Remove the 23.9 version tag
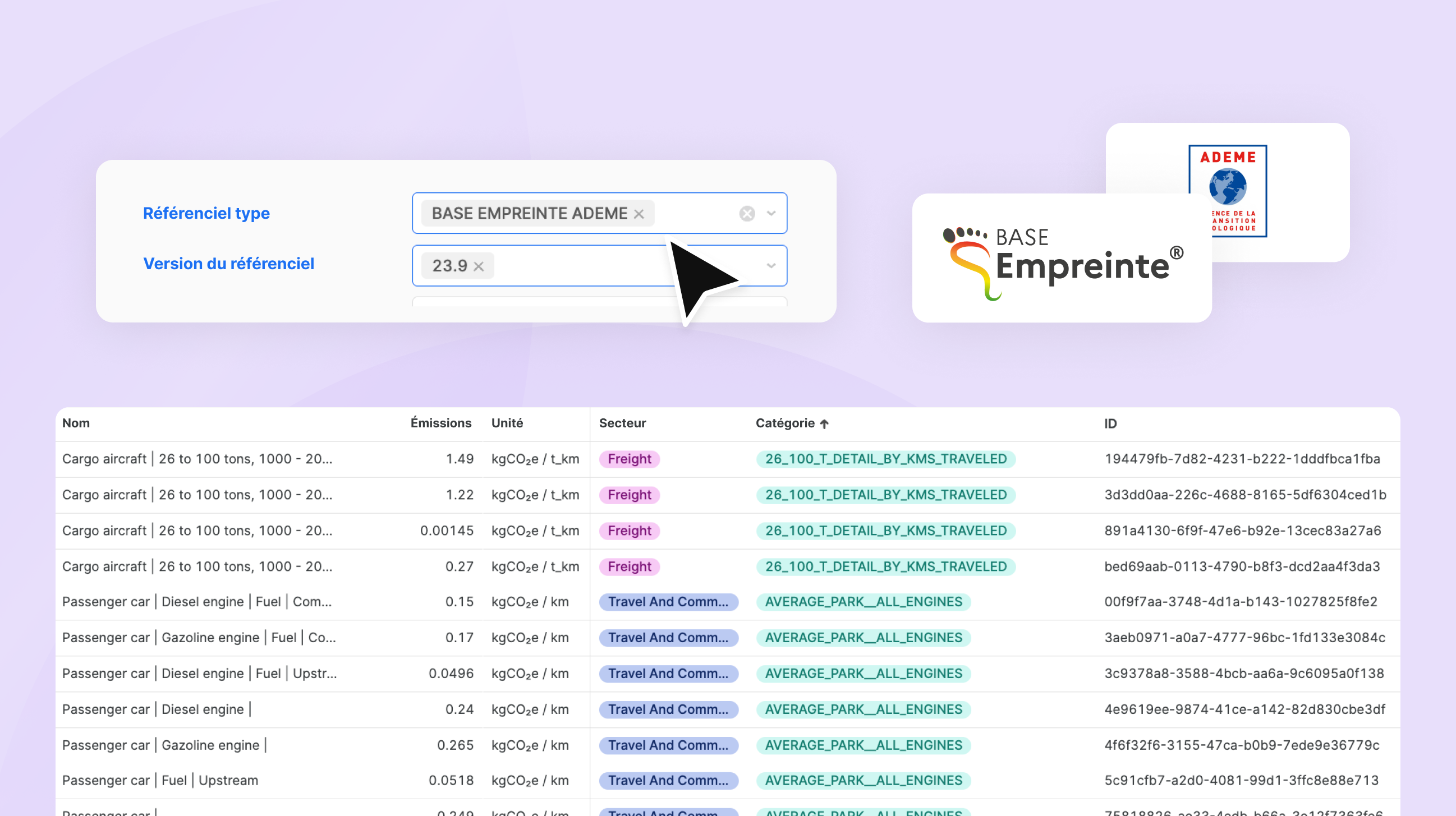The image size is (1456, 816). tap(479, 266)
